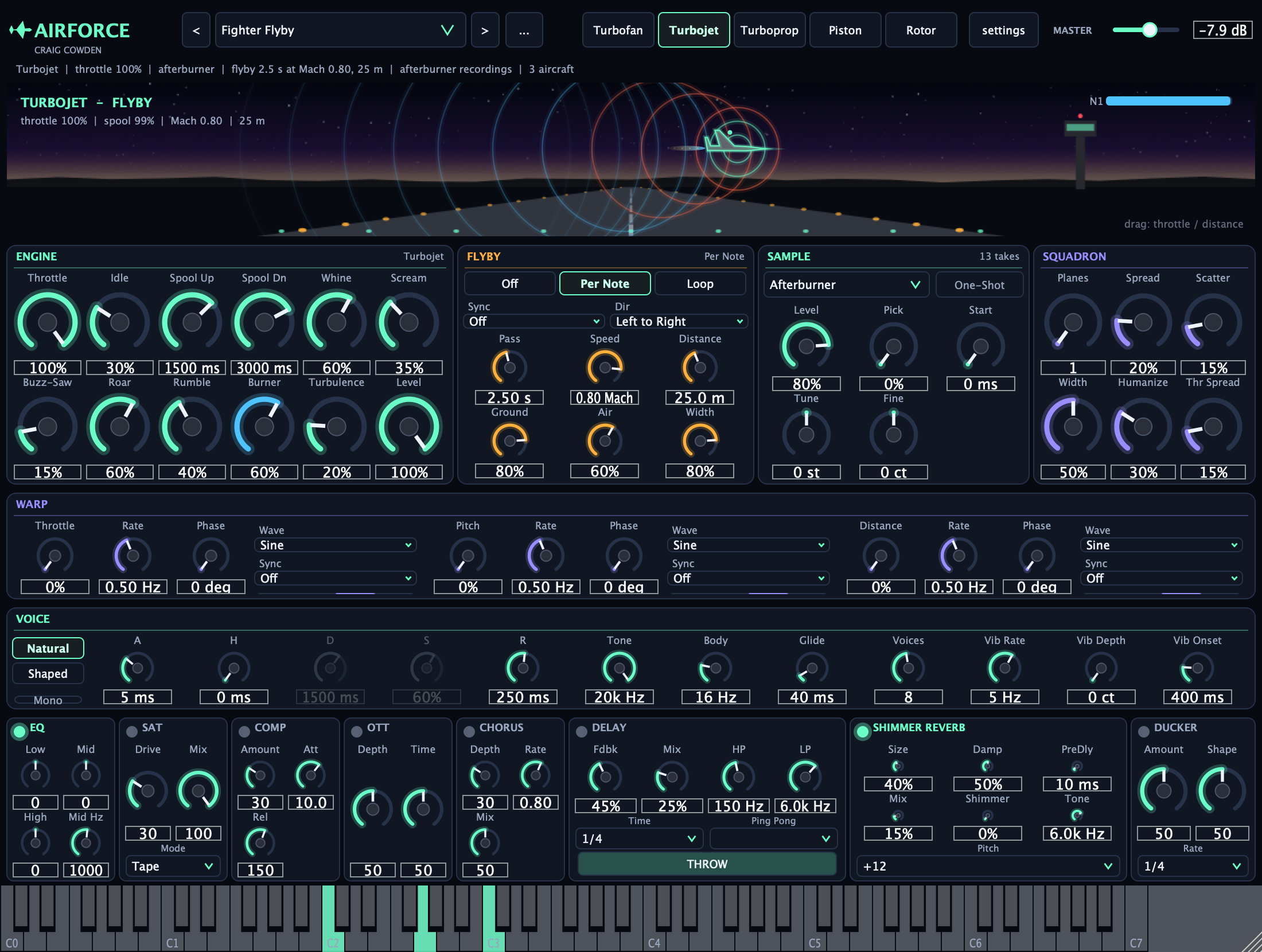Click the Voice Tone knob
Image resolution: width=1262 pixels, height=952 pixels.
pos(619,668)
